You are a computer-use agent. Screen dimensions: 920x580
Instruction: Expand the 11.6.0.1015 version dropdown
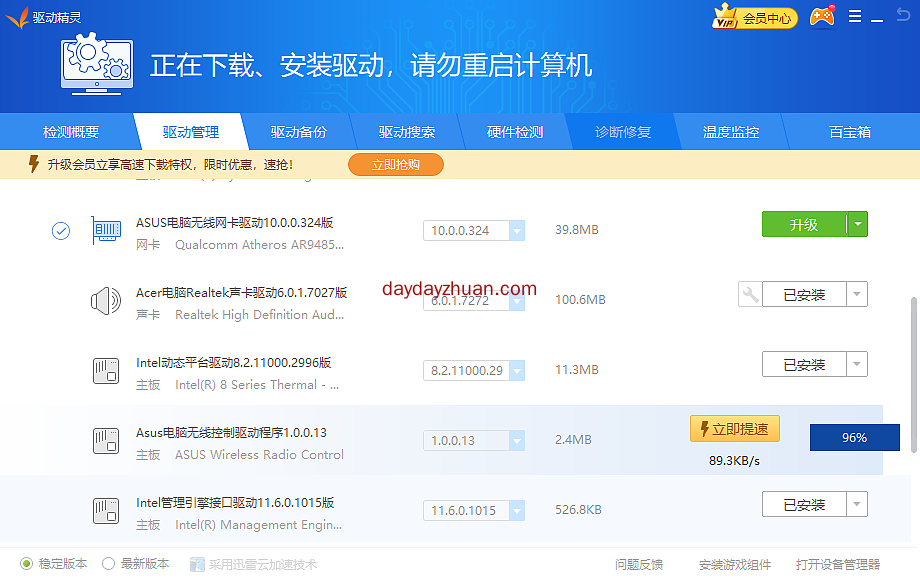[517, 510]
